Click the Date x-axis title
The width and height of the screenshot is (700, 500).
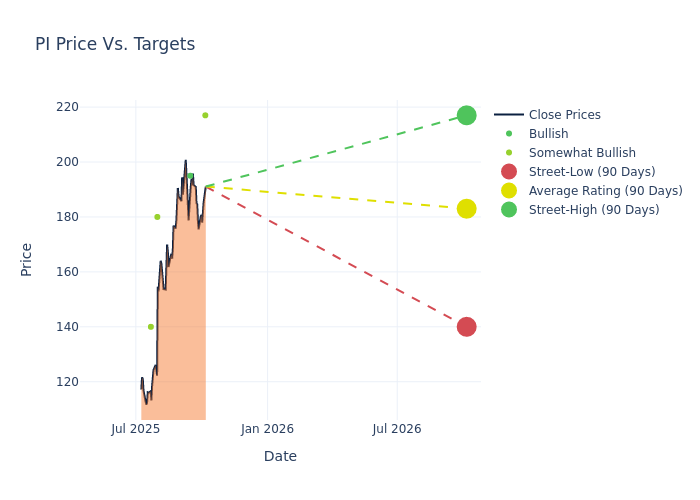(x=280, y=456)
